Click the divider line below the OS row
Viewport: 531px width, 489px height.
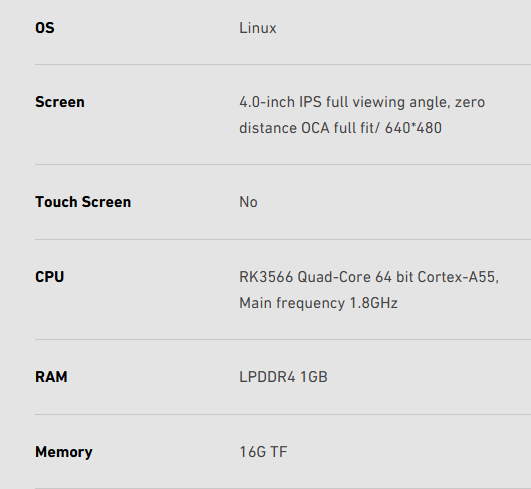point(283,64)
